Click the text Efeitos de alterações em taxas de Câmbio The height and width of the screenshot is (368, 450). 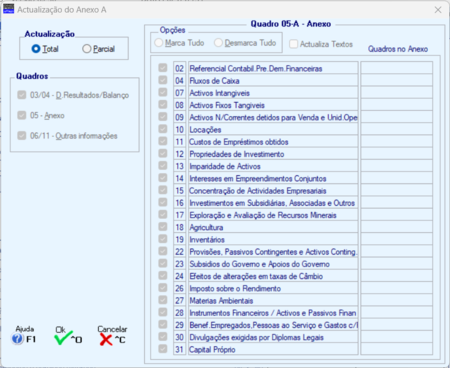[256, 276]
